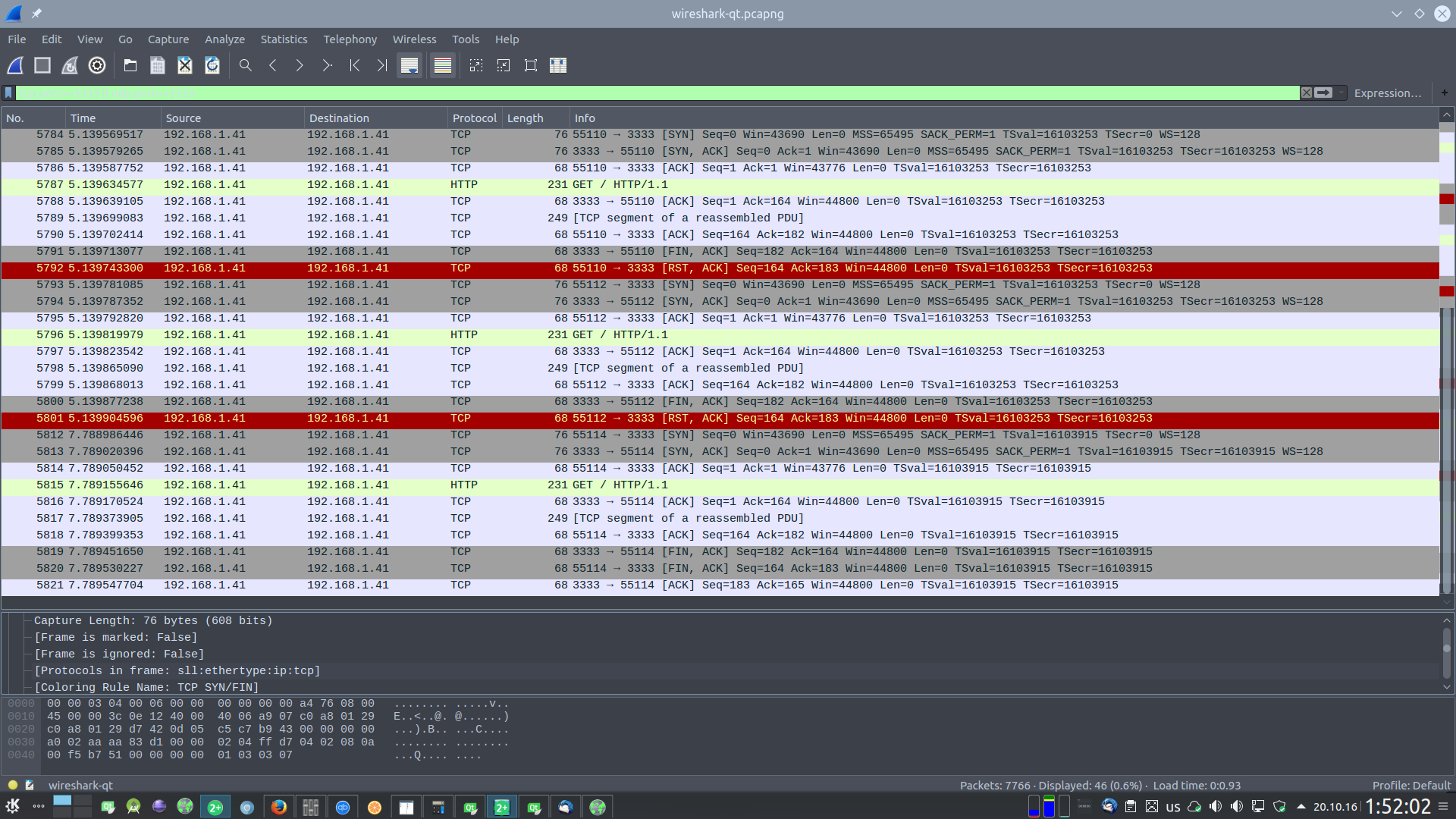Open the Telephony menu
Image resolution: width=1456 pixels, height=819 pixels.
pos(350,39)
